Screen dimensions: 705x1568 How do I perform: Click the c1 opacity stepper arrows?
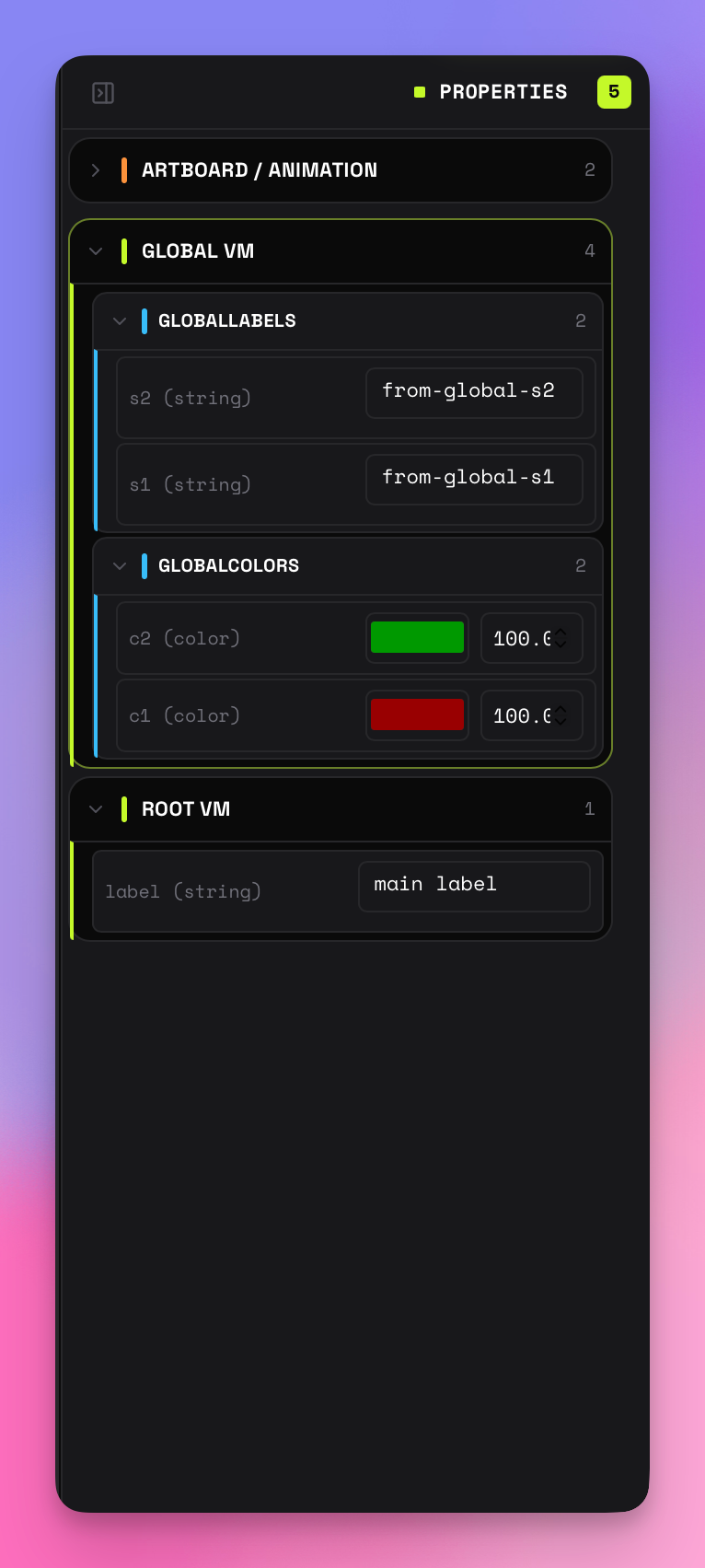tap(561, 715)
